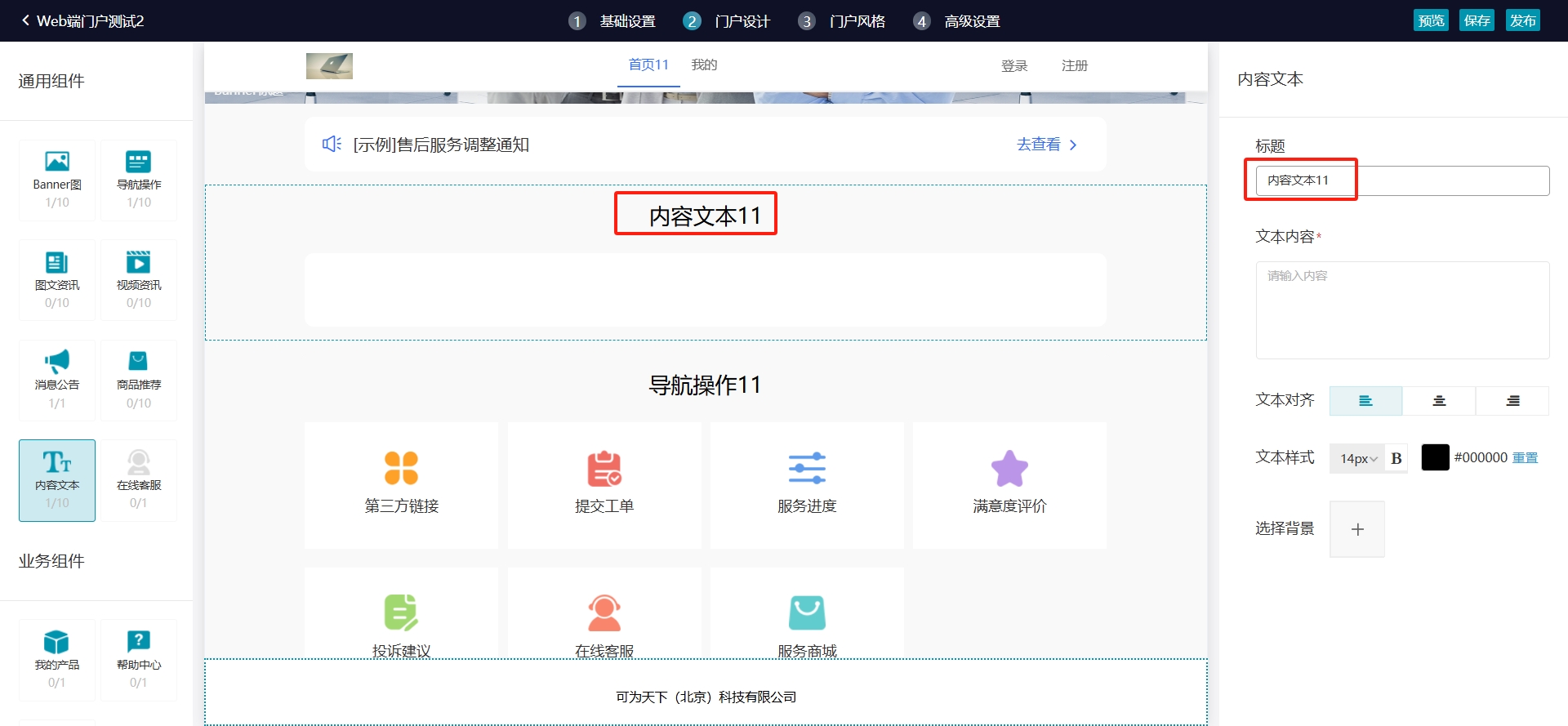Click the 登录 link
Image resolution: width=1568 pixels, height=726 pixels.
(1014, 65)
